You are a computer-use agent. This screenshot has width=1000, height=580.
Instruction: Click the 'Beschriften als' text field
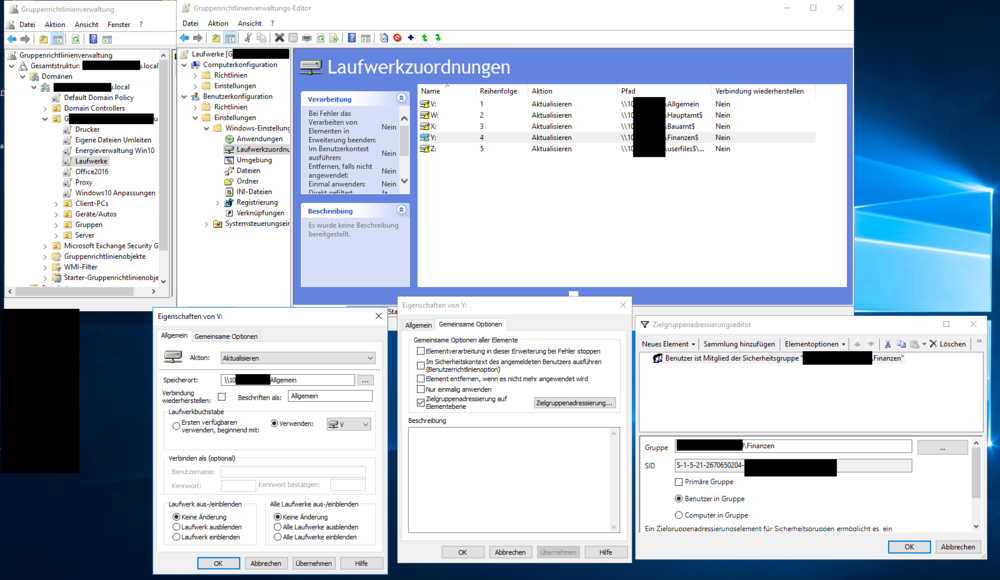(329, 396)
